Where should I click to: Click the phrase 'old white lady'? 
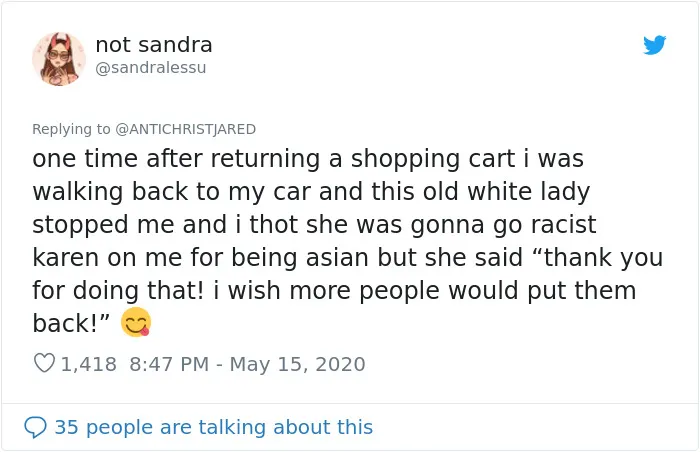507,192
